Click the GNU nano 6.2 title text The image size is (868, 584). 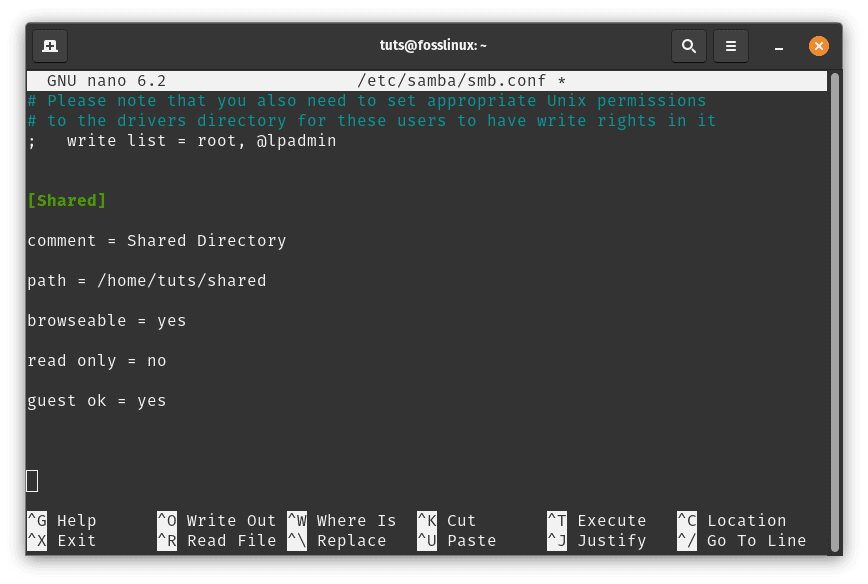(106, 81)
